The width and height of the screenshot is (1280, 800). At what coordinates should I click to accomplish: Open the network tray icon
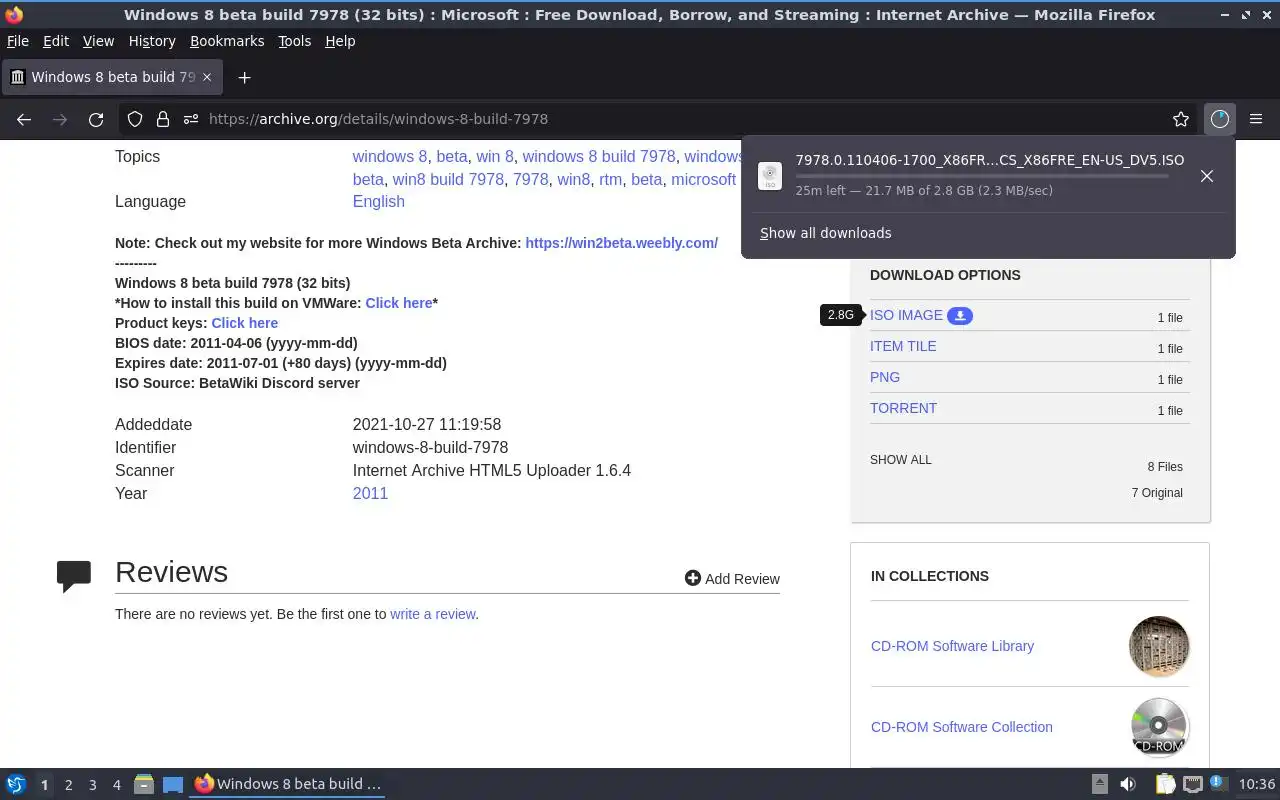point(1192,784)
